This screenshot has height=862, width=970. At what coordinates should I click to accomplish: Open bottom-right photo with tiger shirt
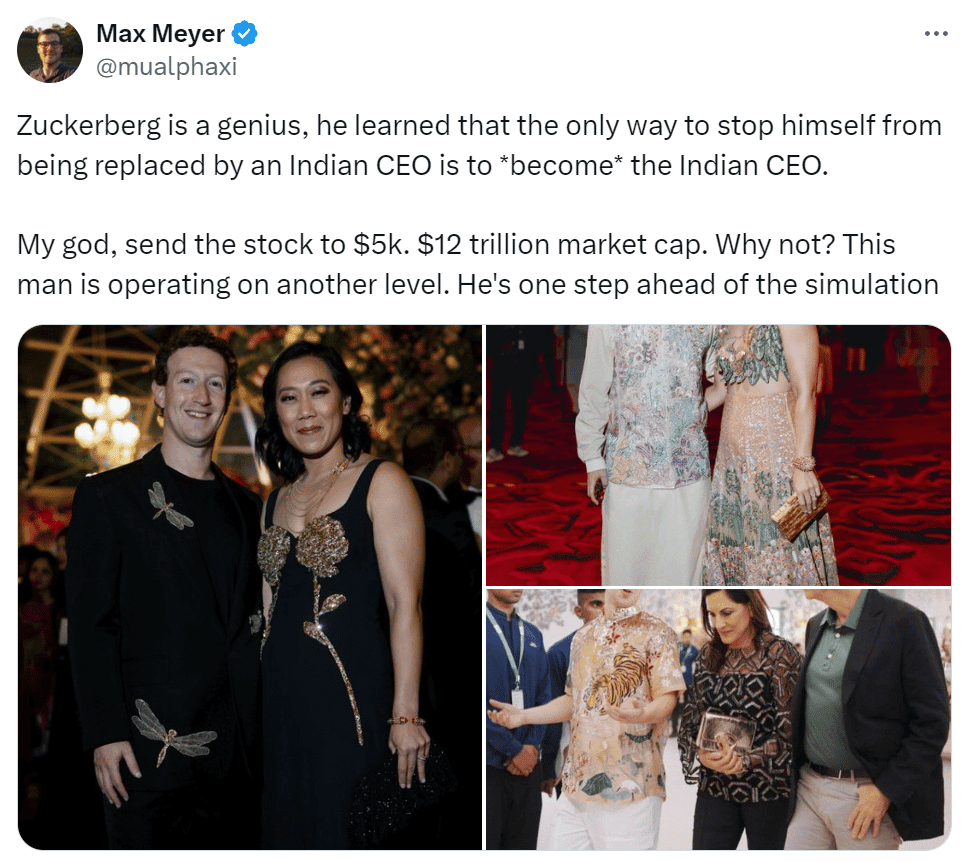718,719
